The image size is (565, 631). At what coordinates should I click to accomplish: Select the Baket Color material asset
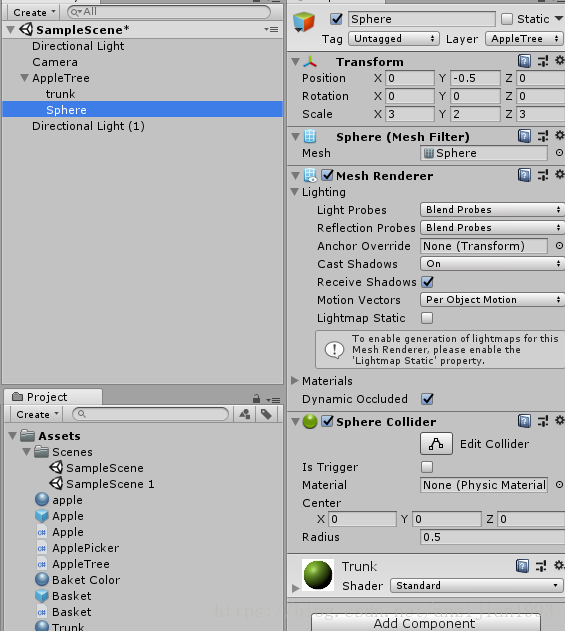click(78, 580)
